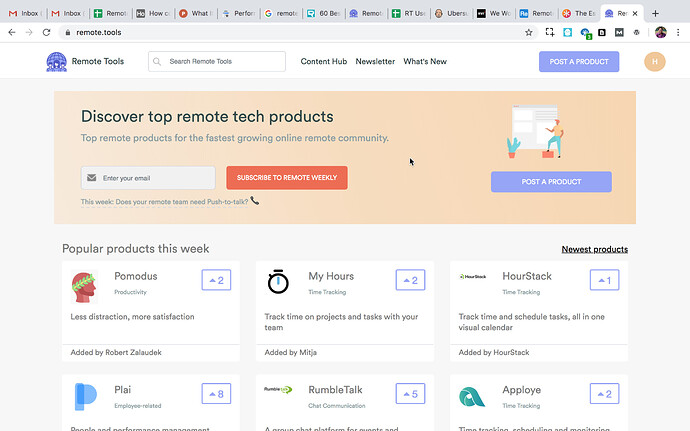
Task: Switch to the 'How c' browser tab
Action: click(154, 14)
